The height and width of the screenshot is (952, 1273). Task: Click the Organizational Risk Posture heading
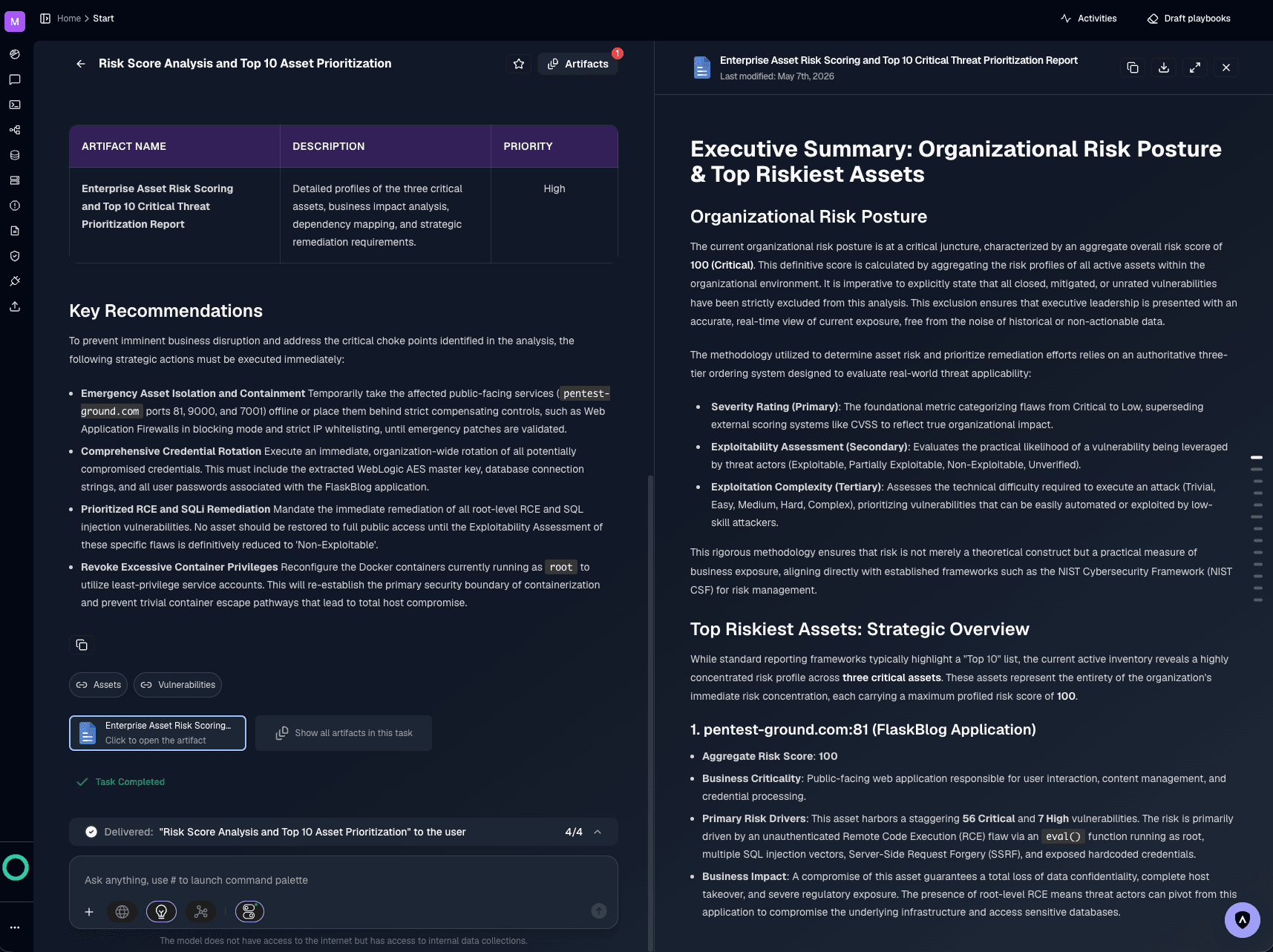tap(808, 217)
